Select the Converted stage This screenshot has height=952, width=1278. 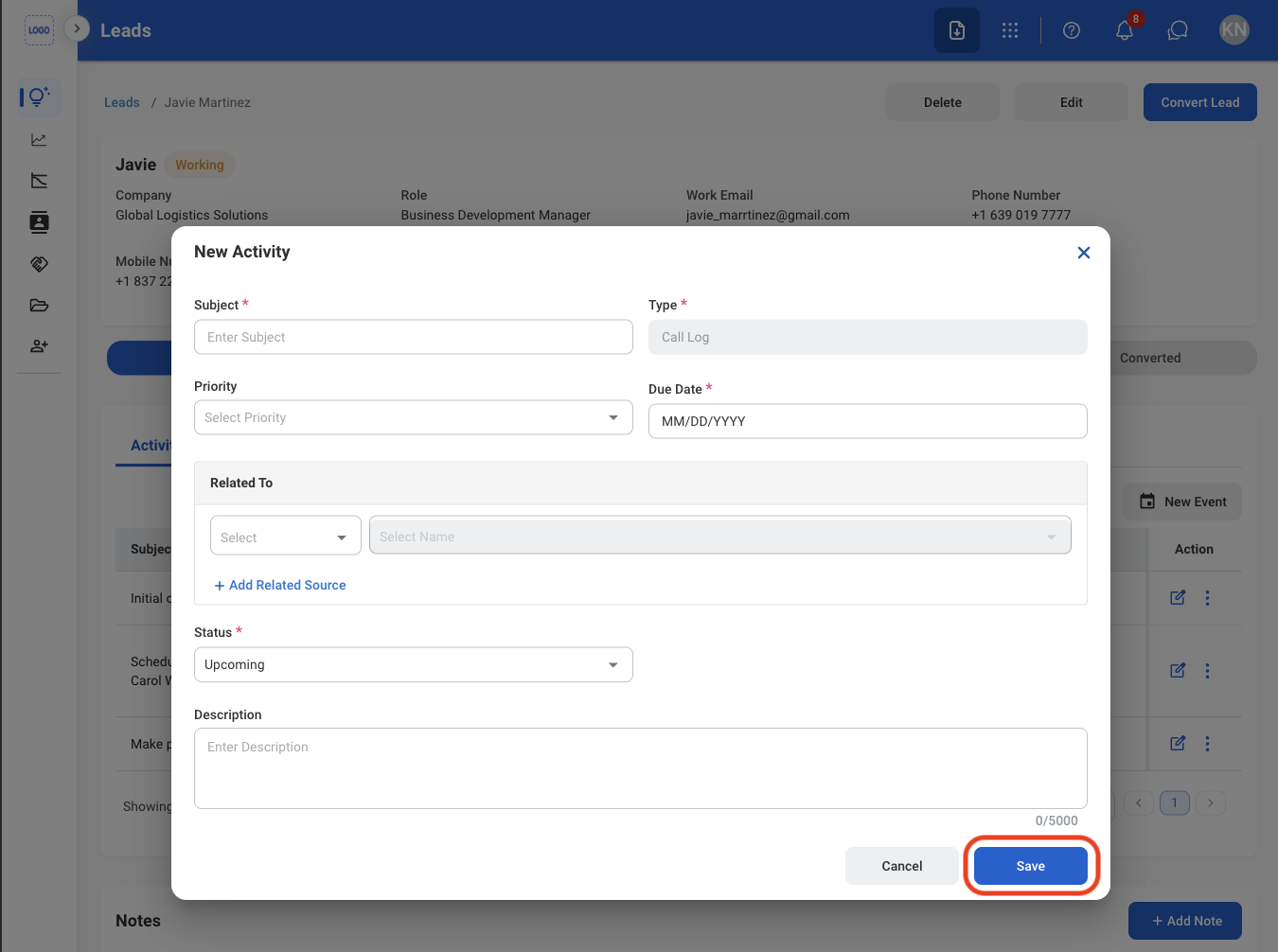coord(1150,358)
